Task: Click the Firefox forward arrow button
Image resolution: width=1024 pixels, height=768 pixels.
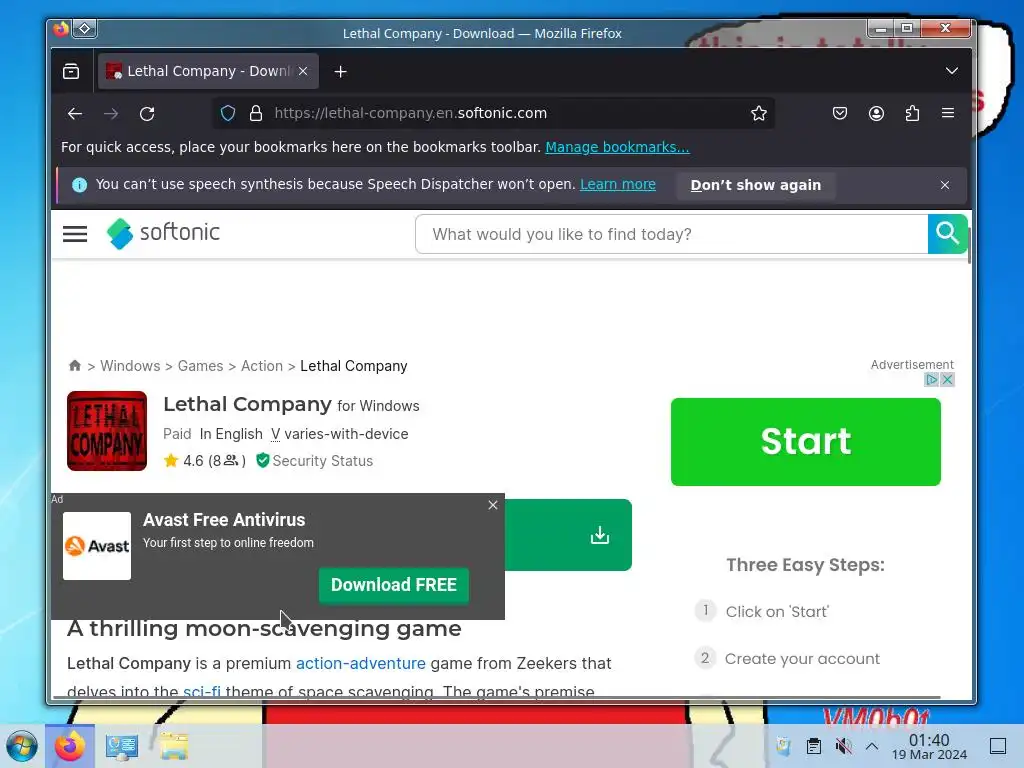Action: 111,114
